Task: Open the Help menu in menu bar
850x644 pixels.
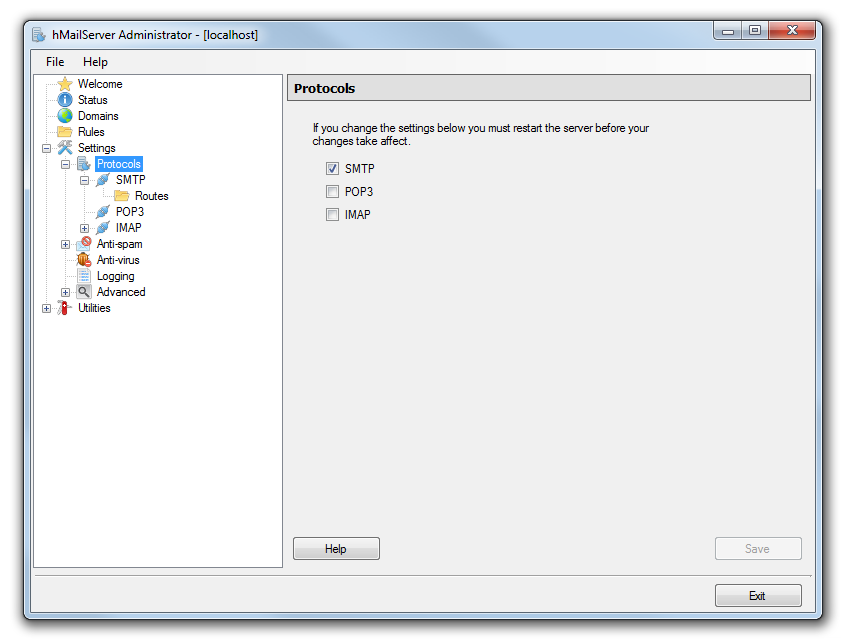Action: pyautogui.click(x=95, y=62)
